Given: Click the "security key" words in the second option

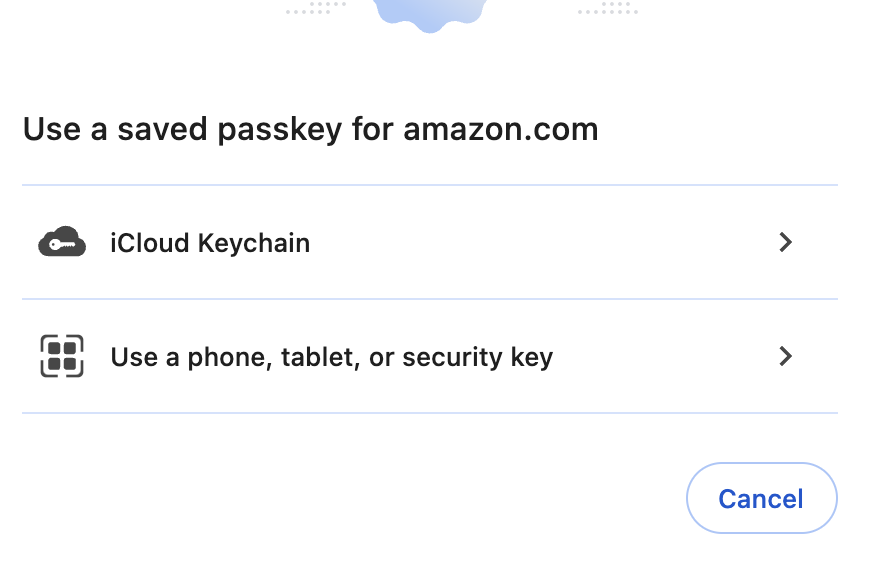Looking at the screenshot, I should click(477, 357).
